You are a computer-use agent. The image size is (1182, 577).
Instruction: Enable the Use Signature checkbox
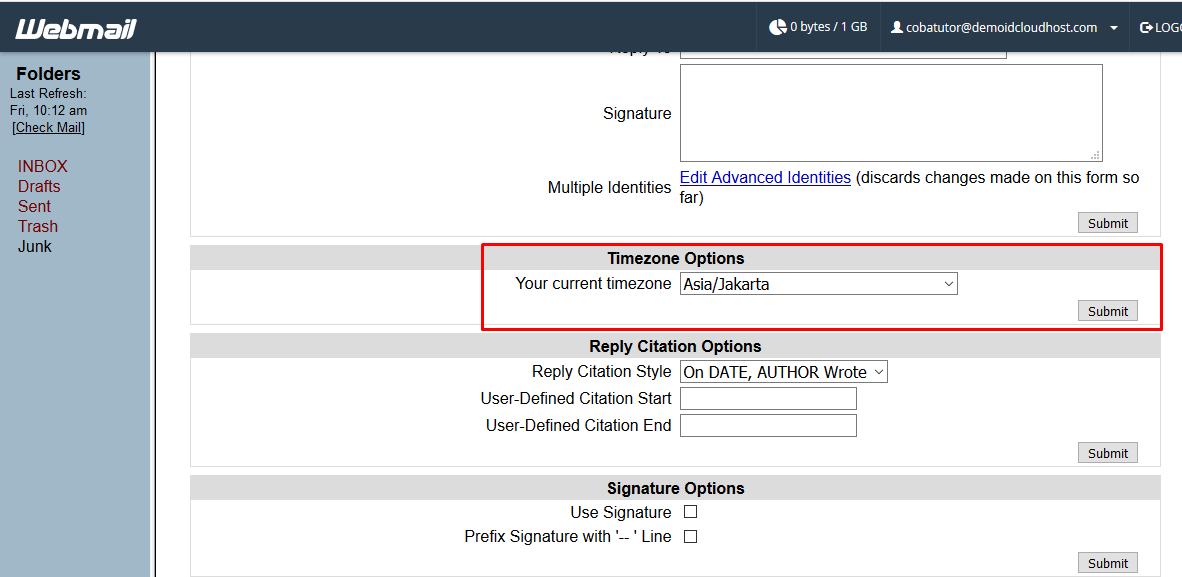tap(690, 512)
